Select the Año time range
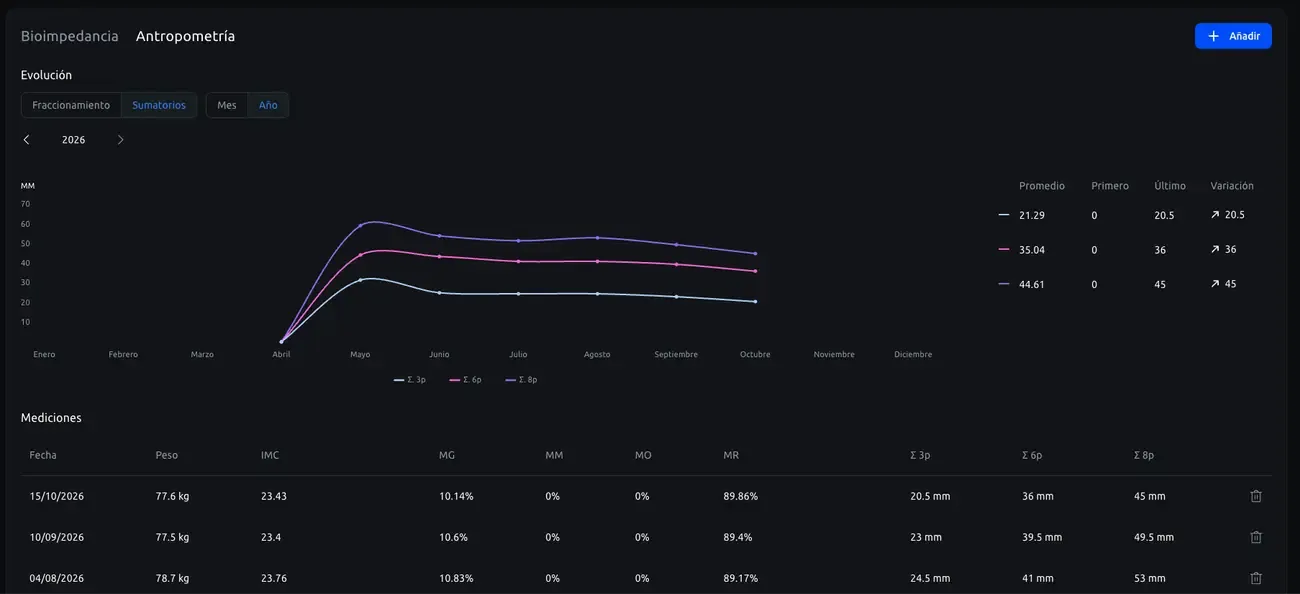1300x594 pixels. (268, 105)
